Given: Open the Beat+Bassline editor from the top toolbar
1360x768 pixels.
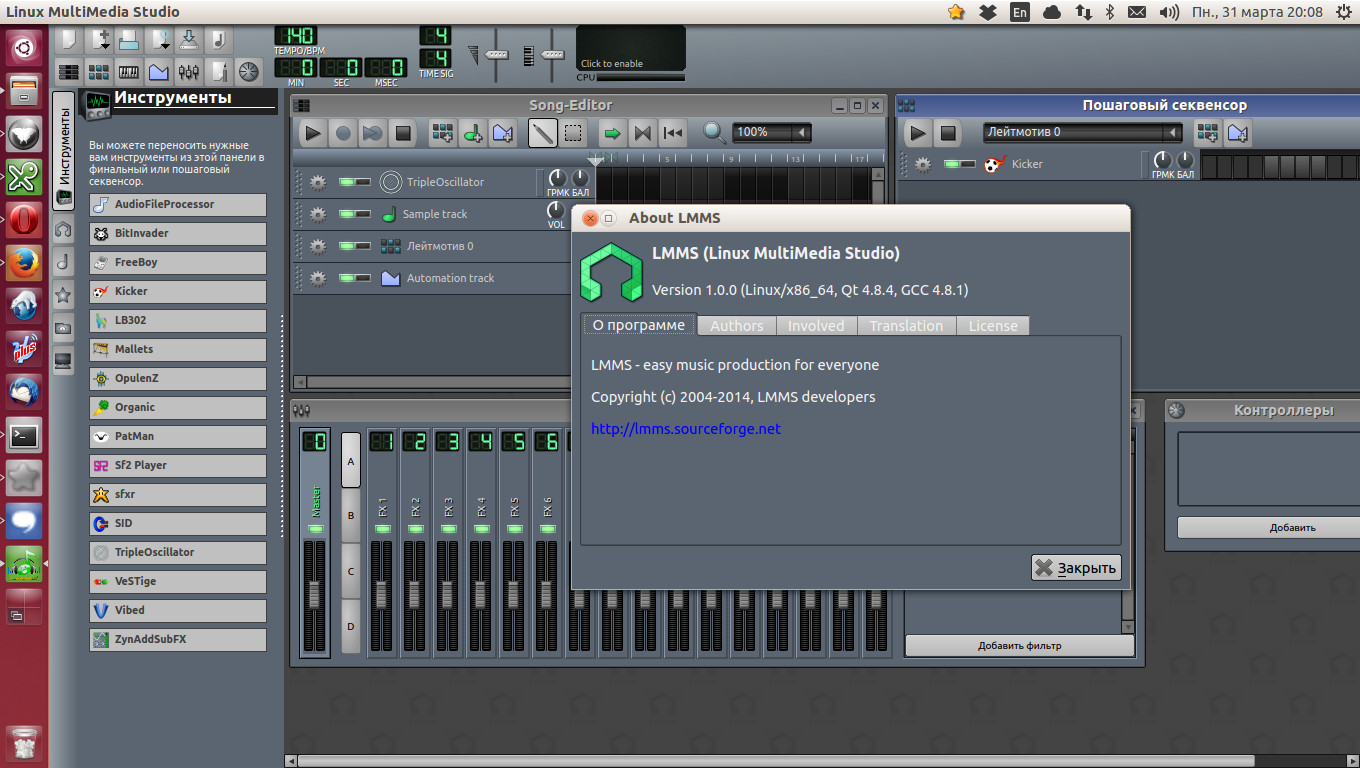Looking at the screenshot, I should pyautogui.click(x=98, y=72).
